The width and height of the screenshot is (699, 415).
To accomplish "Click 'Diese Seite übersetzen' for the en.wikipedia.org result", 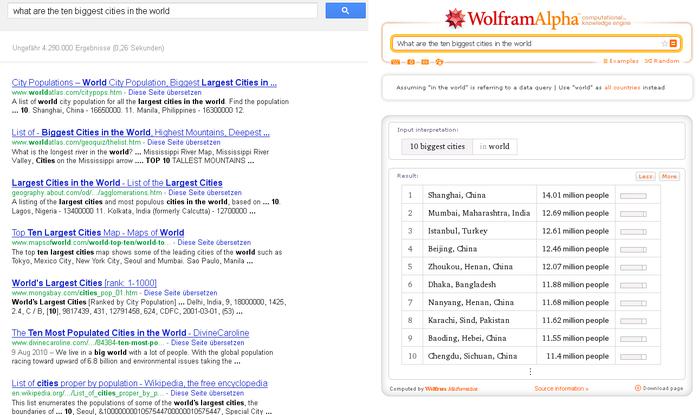I will (x=207, y=393).
